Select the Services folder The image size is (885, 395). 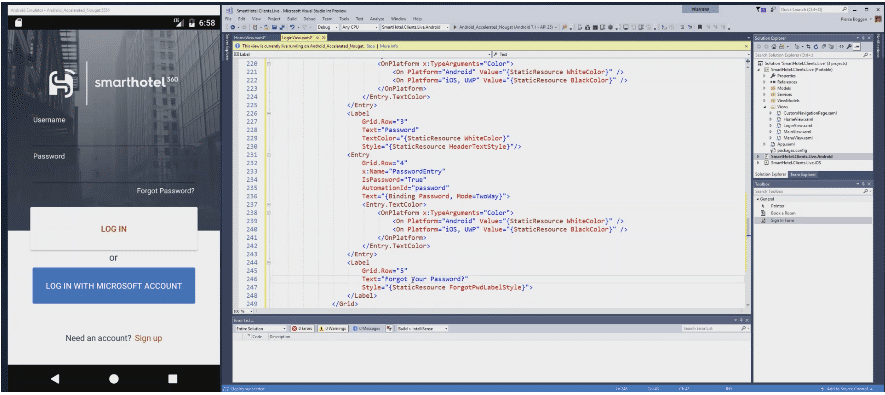tap(784, 94)
